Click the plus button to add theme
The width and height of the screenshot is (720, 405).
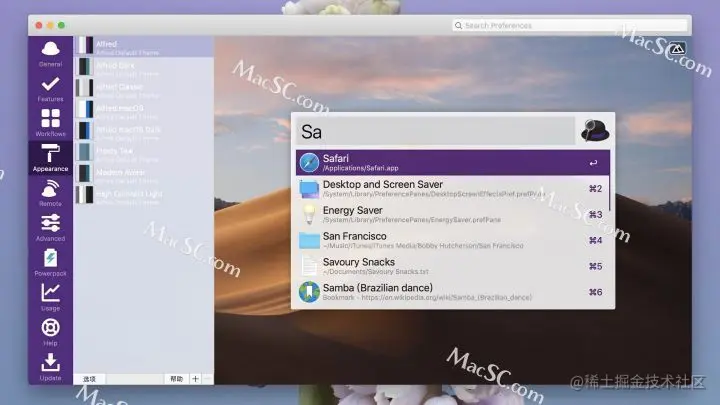tap(195, 379)
